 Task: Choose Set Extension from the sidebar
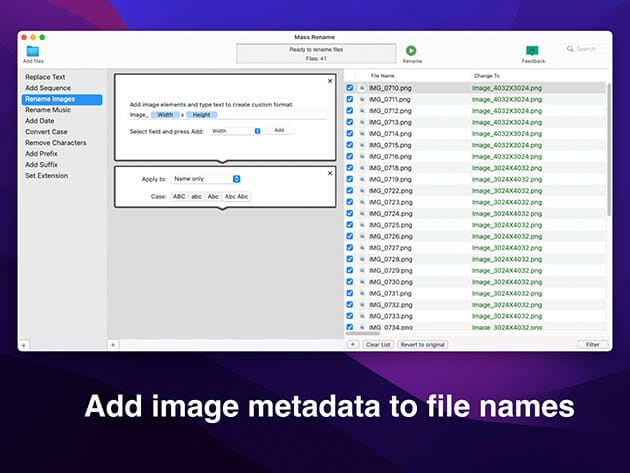[46, 175]
